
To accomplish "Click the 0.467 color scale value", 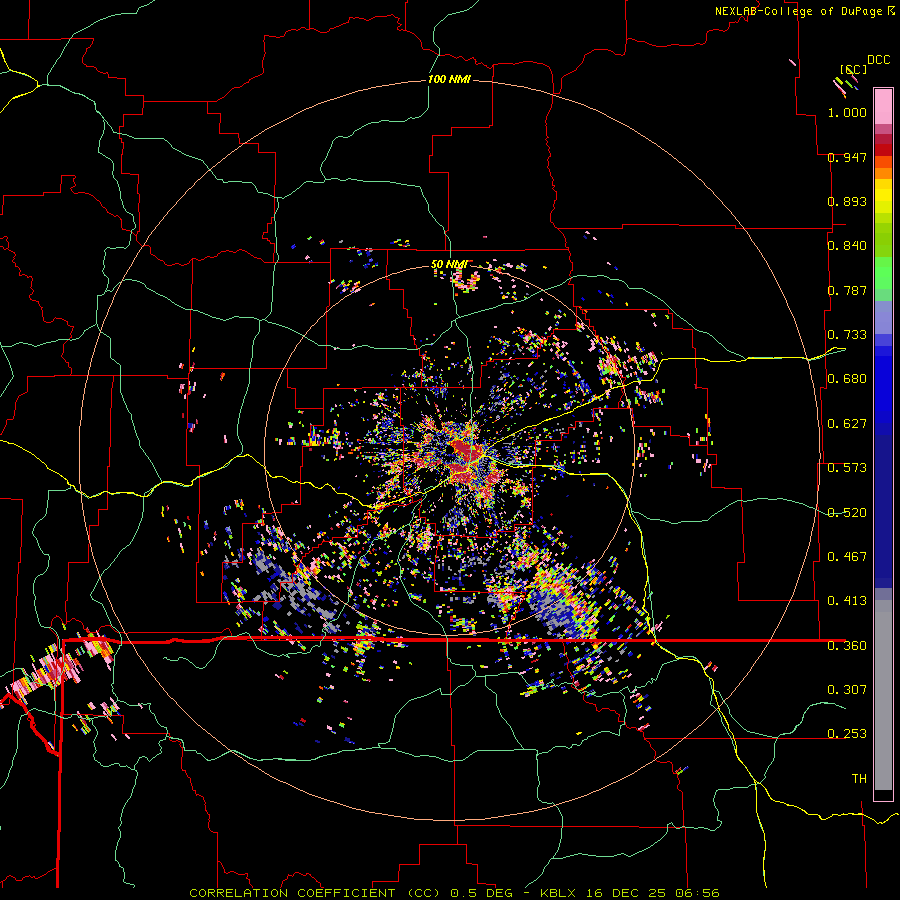I will point(847,557).
